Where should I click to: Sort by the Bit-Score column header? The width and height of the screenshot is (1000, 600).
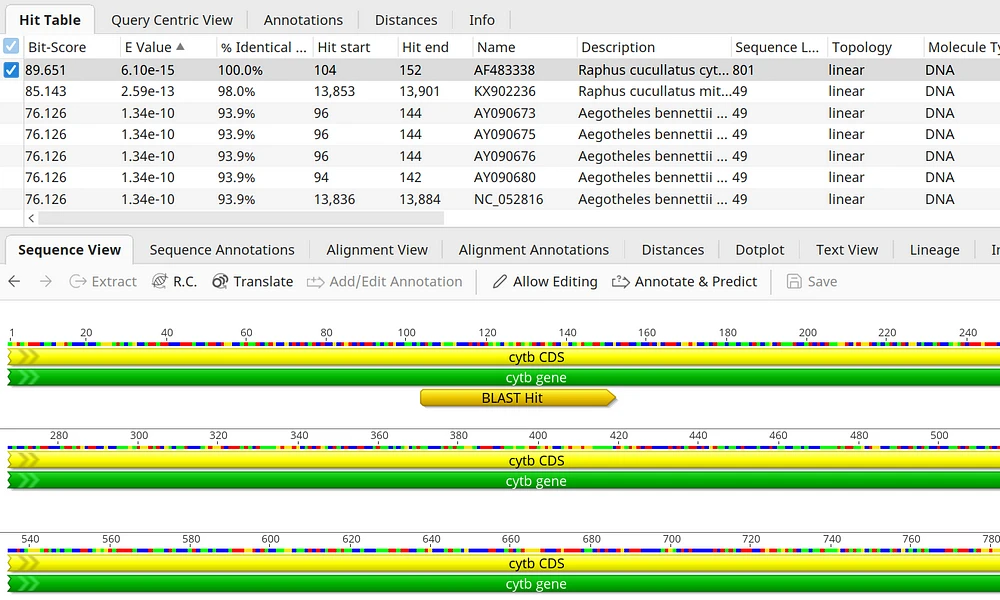57,47
